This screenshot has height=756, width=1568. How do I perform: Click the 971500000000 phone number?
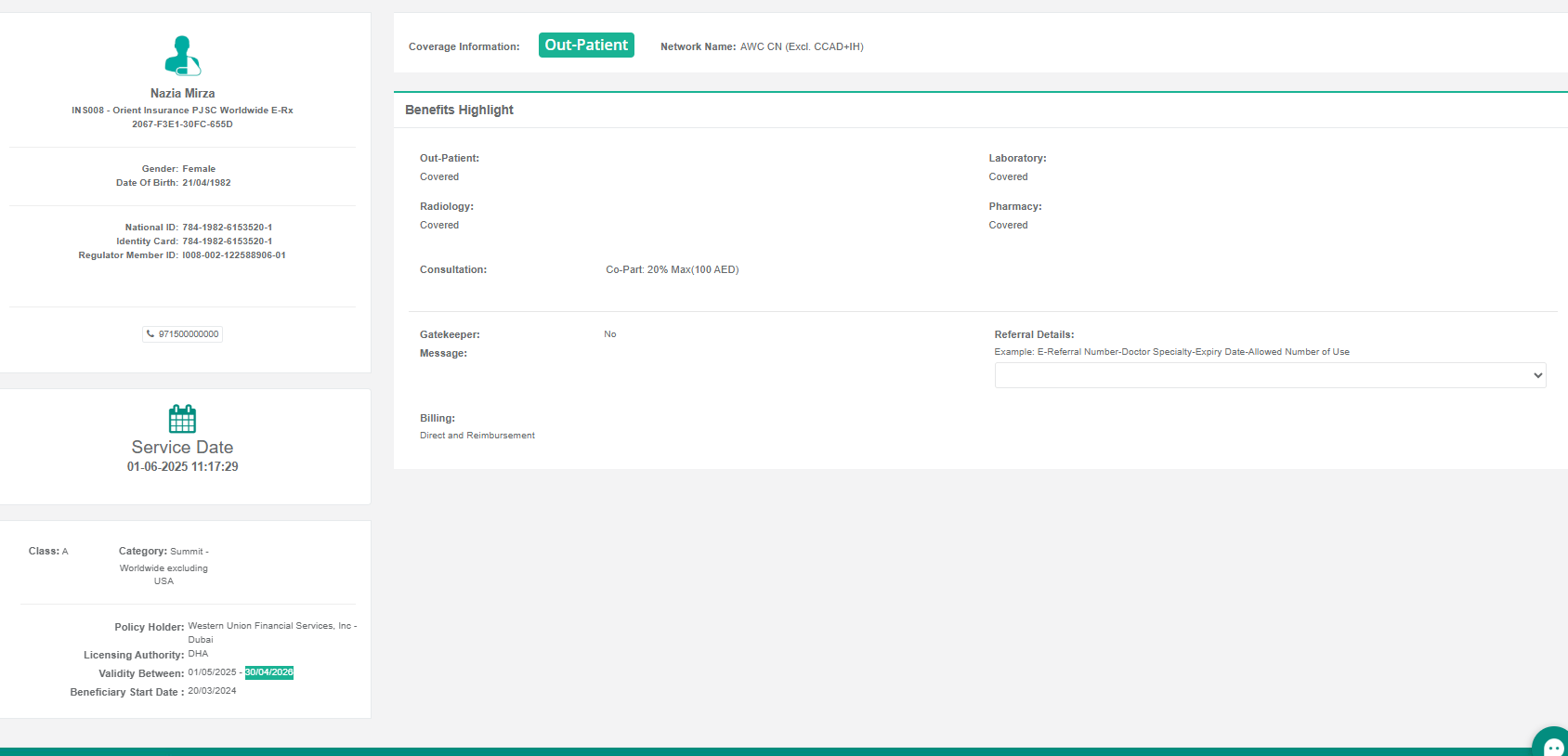click(x=189, y=334)
